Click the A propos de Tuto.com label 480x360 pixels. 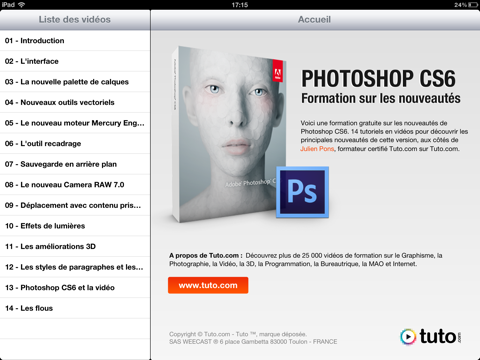[206, 256]
